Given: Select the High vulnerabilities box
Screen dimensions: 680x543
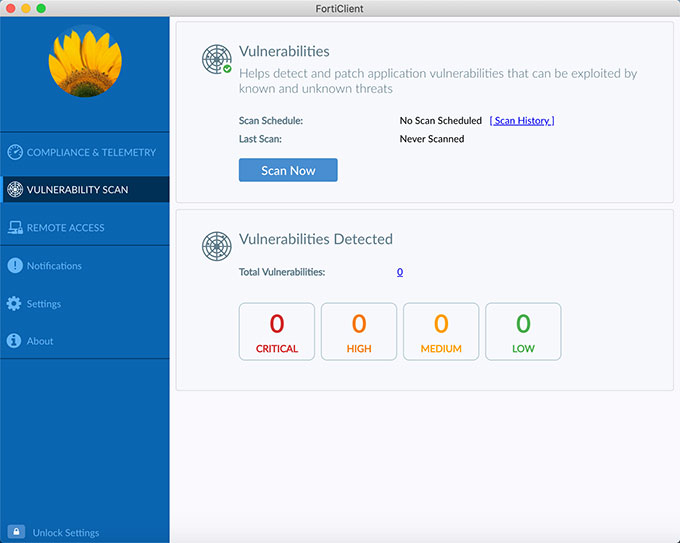Looking at the screenshot, I should click(359, 331).
